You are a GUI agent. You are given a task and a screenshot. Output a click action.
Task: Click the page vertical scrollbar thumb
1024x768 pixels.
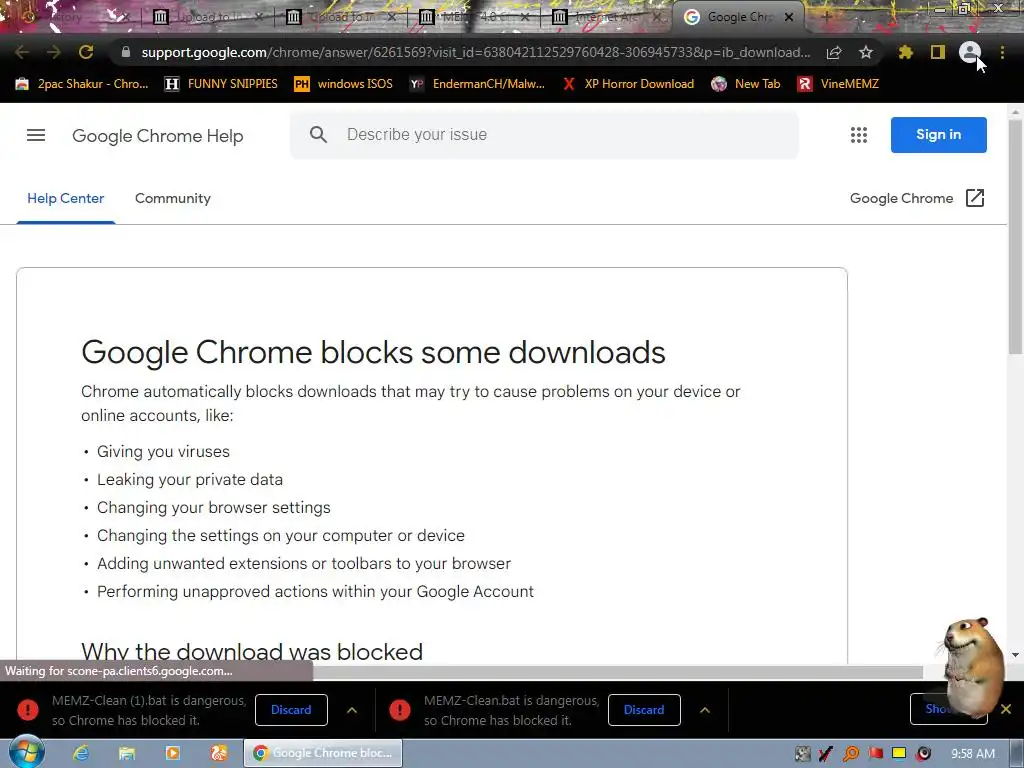[x=1015, y=235]
